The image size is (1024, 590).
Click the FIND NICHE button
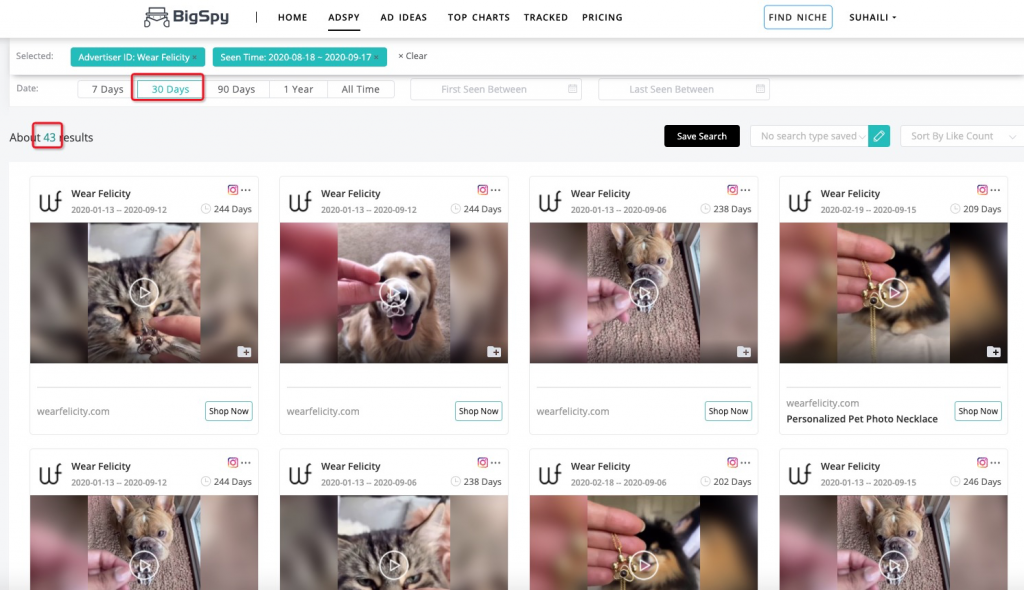click(798, 18)
